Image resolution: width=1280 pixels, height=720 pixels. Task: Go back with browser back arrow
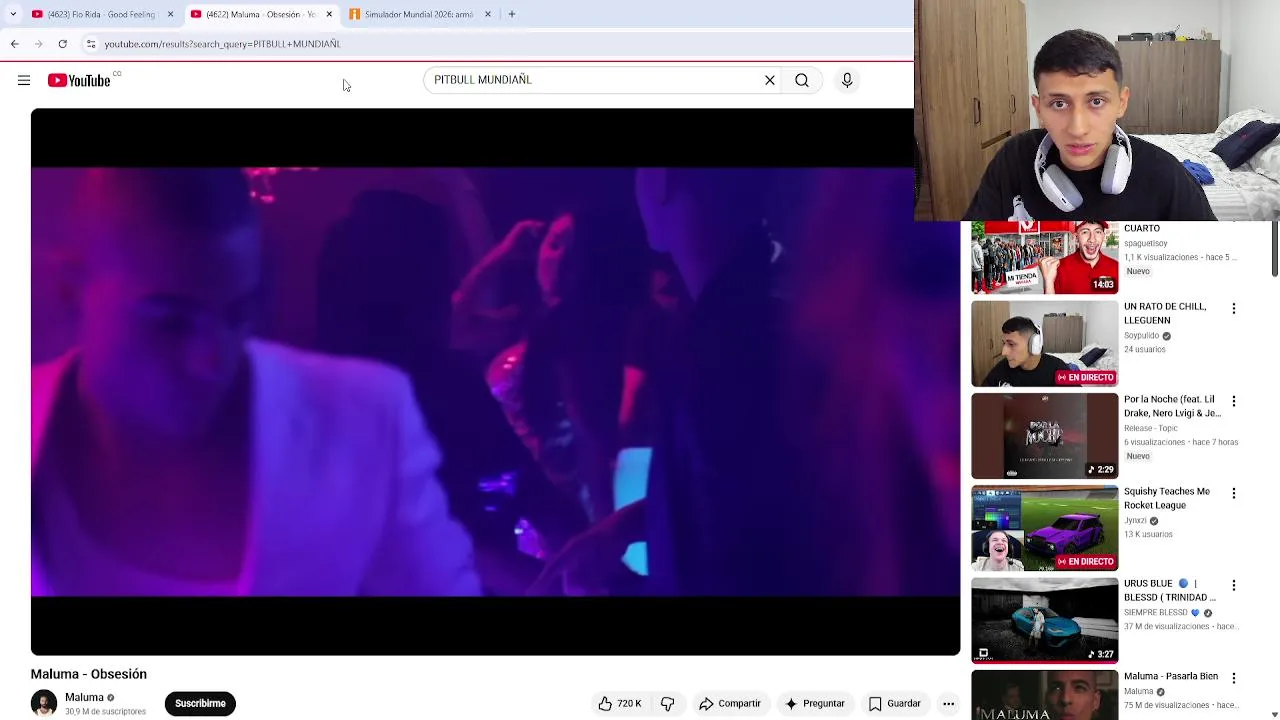pyautogui.click(x=15, y=44)
